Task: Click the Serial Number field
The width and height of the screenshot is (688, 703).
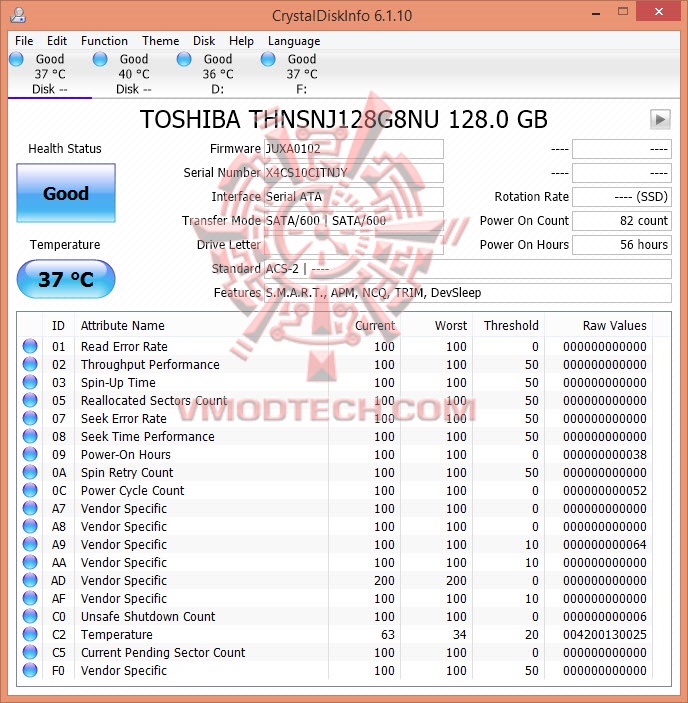Action: click(354, 173)
